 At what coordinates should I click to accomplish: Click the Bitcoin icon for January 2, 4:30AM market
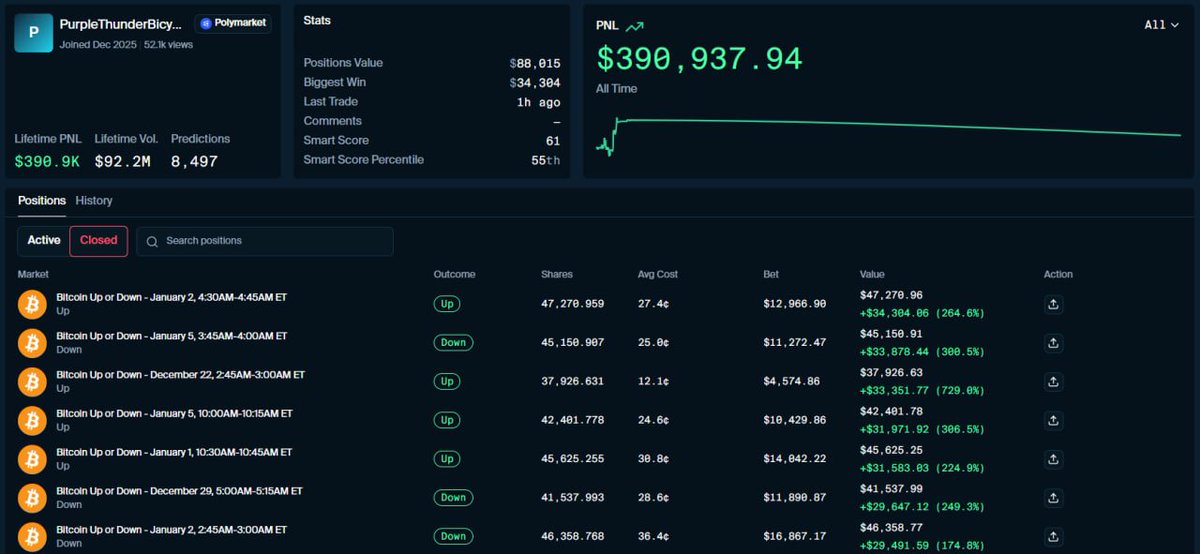pyautogui.click(x=33, y=304)
